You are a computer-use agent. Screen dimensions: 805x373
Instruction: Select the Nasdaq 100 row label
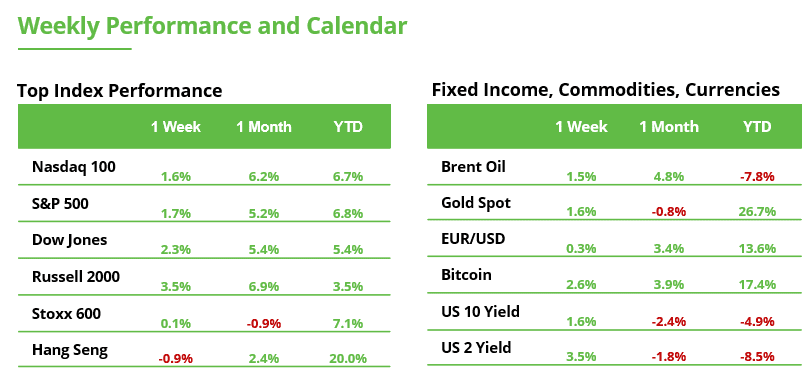(74, 167)
